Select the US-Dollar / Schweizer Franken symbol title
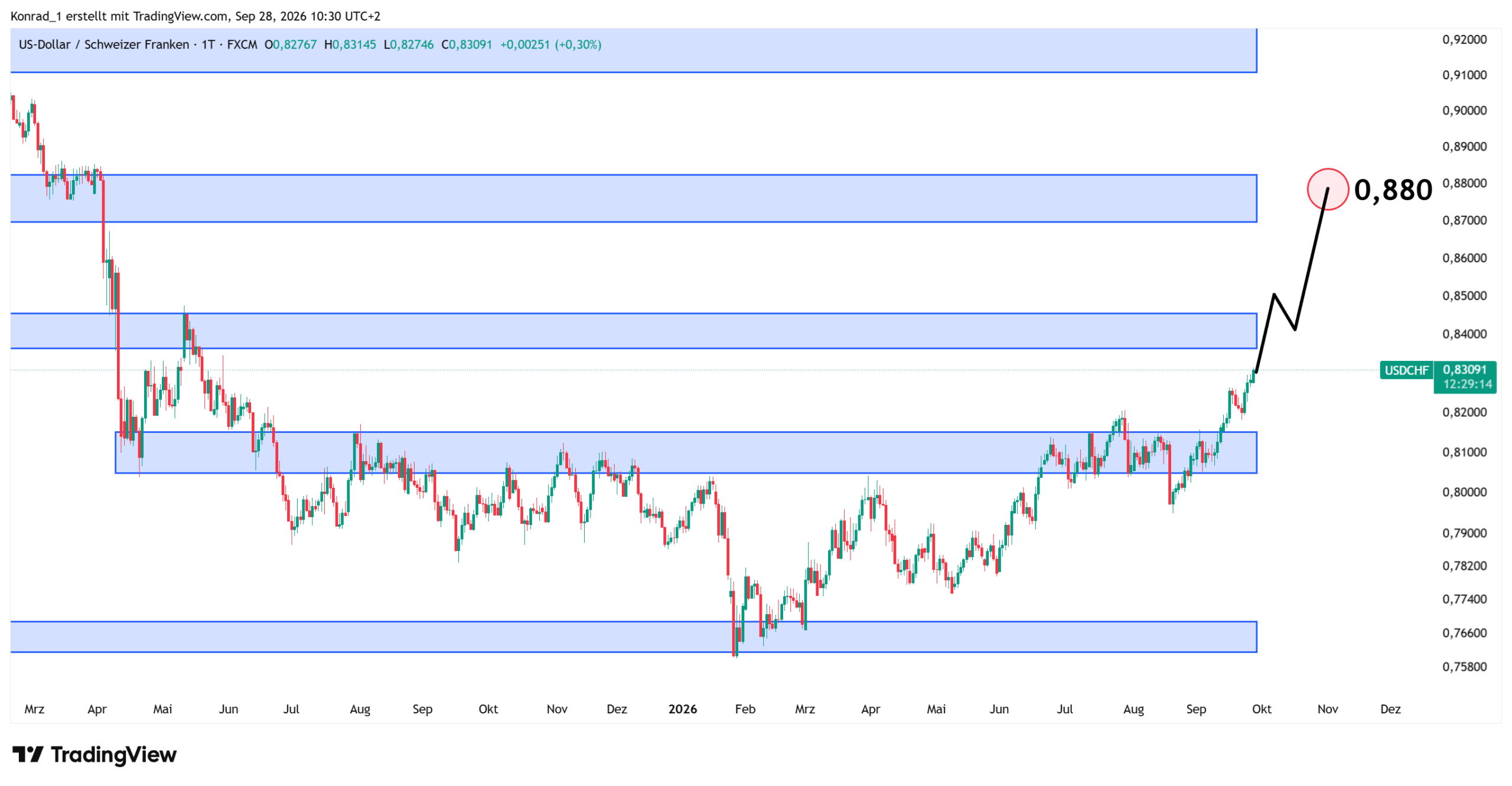The width and height of the screenshot is (1512, 786). [104, 44]
